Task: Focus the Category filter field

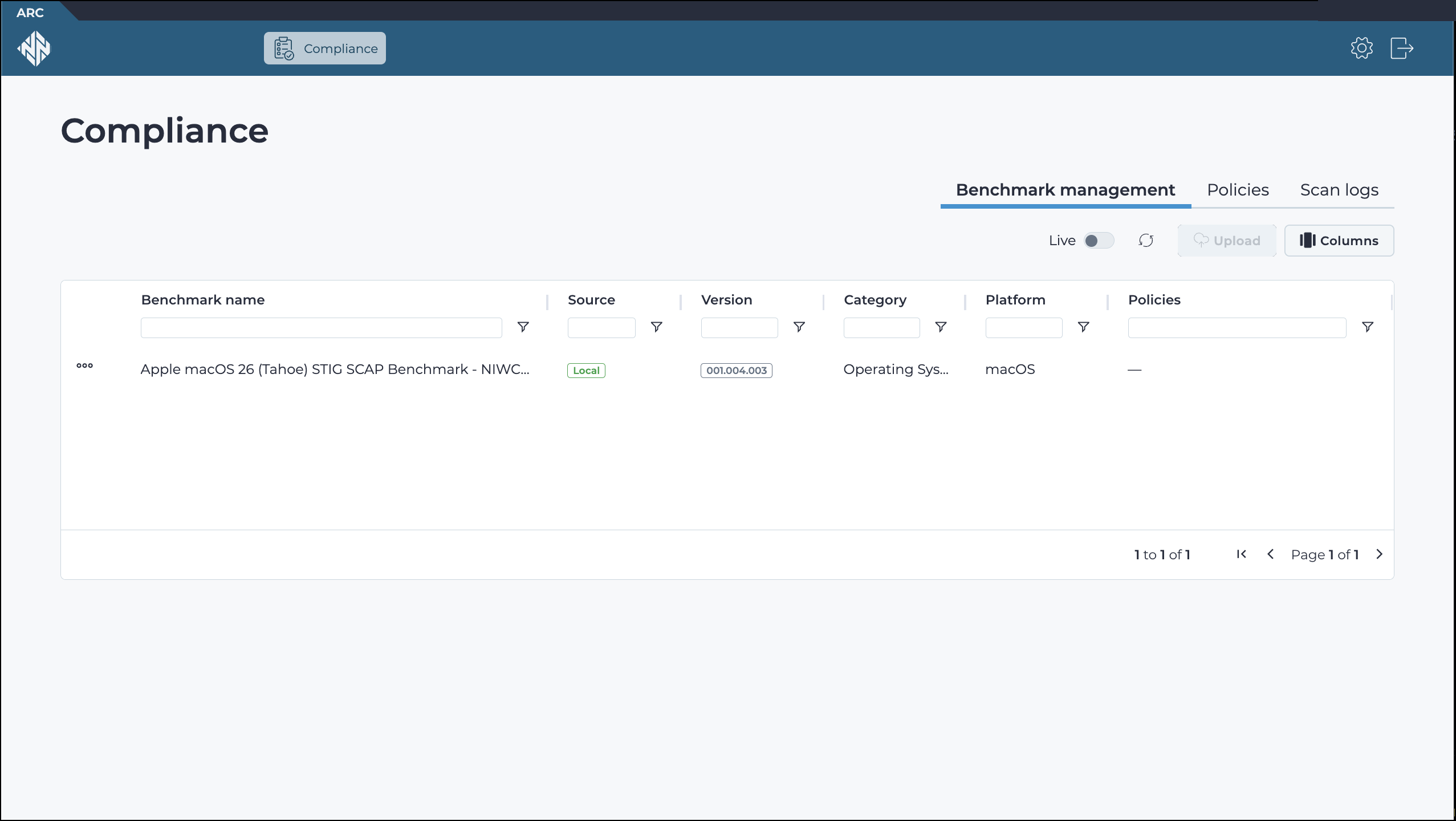Action: coord(882,328)
